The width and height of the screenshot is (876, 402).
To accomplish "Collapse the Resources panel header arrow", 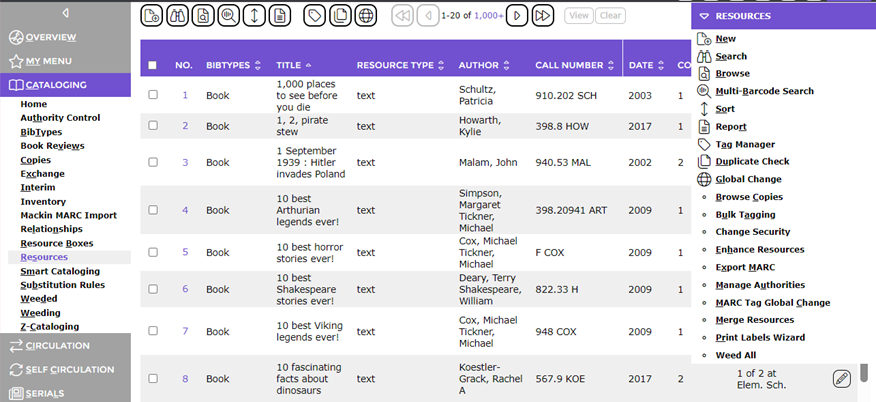I will [x=704, y=16].
